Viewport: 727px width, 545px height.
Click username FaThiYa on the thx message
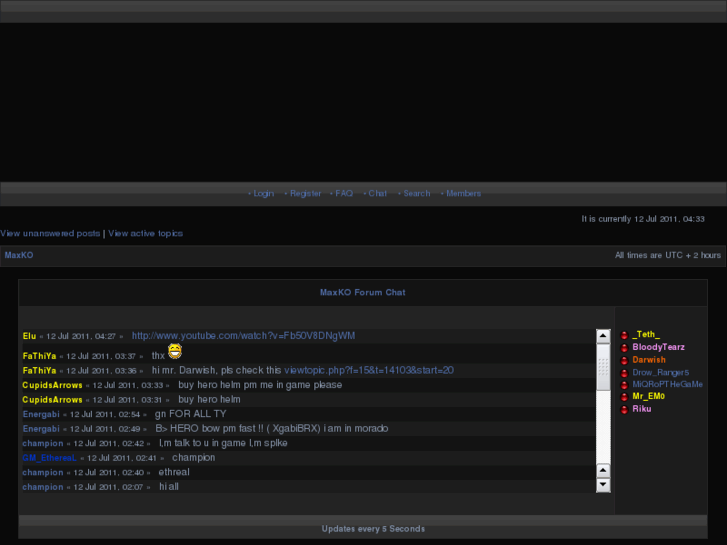click(39, 356)
